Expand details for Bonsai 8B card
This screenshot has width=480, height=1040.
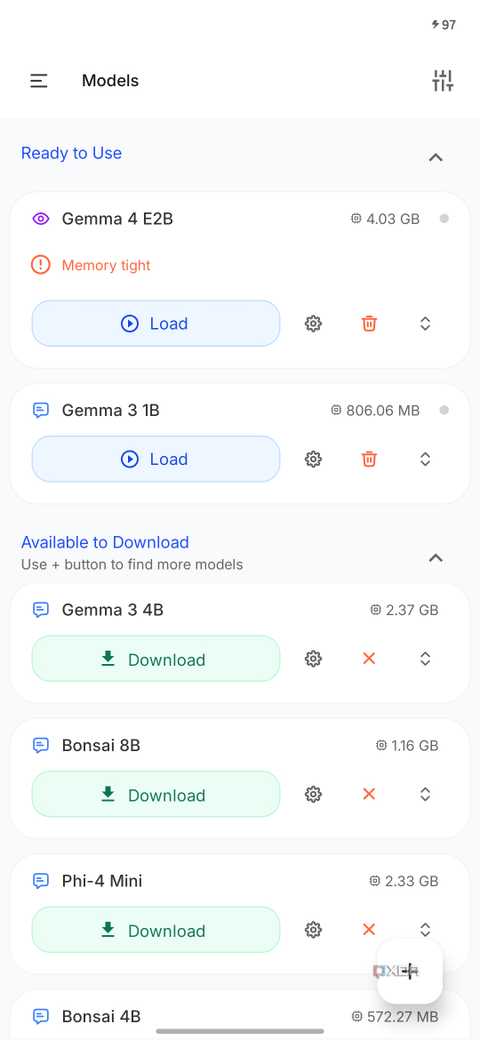426,794
